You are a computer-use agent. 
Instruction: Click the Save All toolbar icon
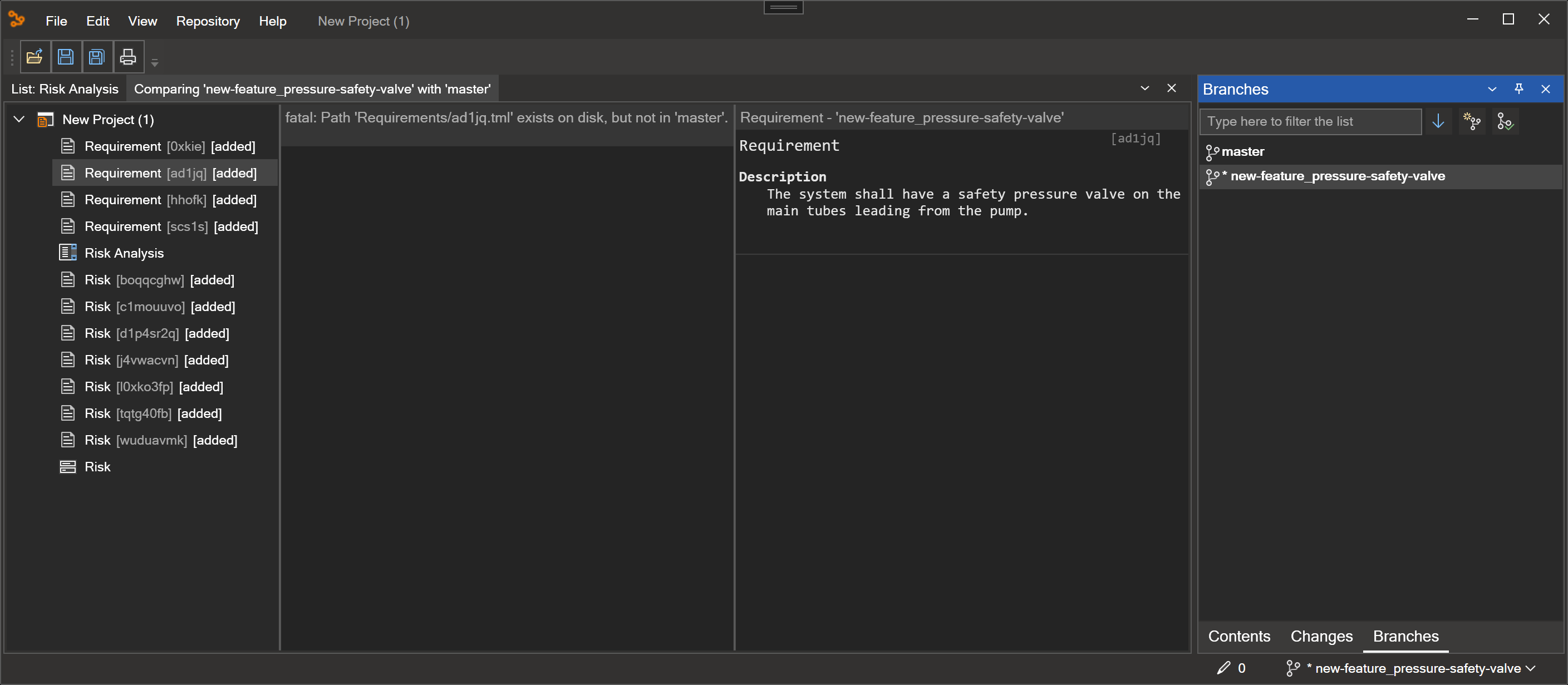pos(97,57)
